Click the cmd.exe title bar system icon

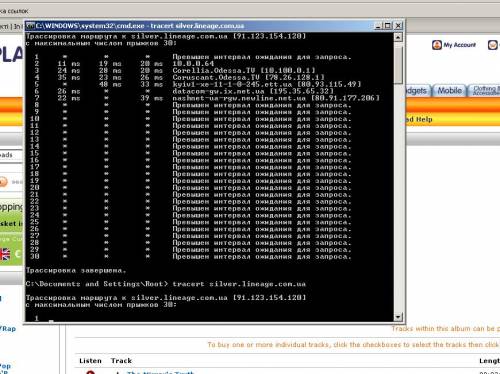[30, 26]
